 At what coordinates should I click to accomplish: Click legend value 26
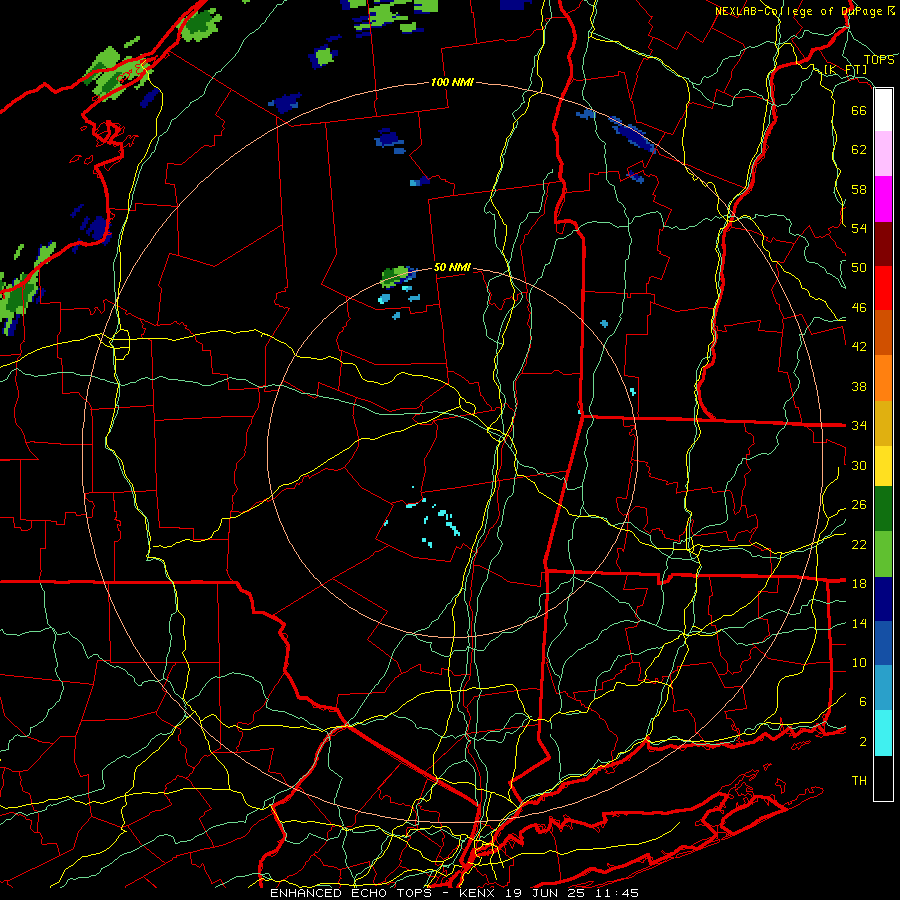coord(859,505)
